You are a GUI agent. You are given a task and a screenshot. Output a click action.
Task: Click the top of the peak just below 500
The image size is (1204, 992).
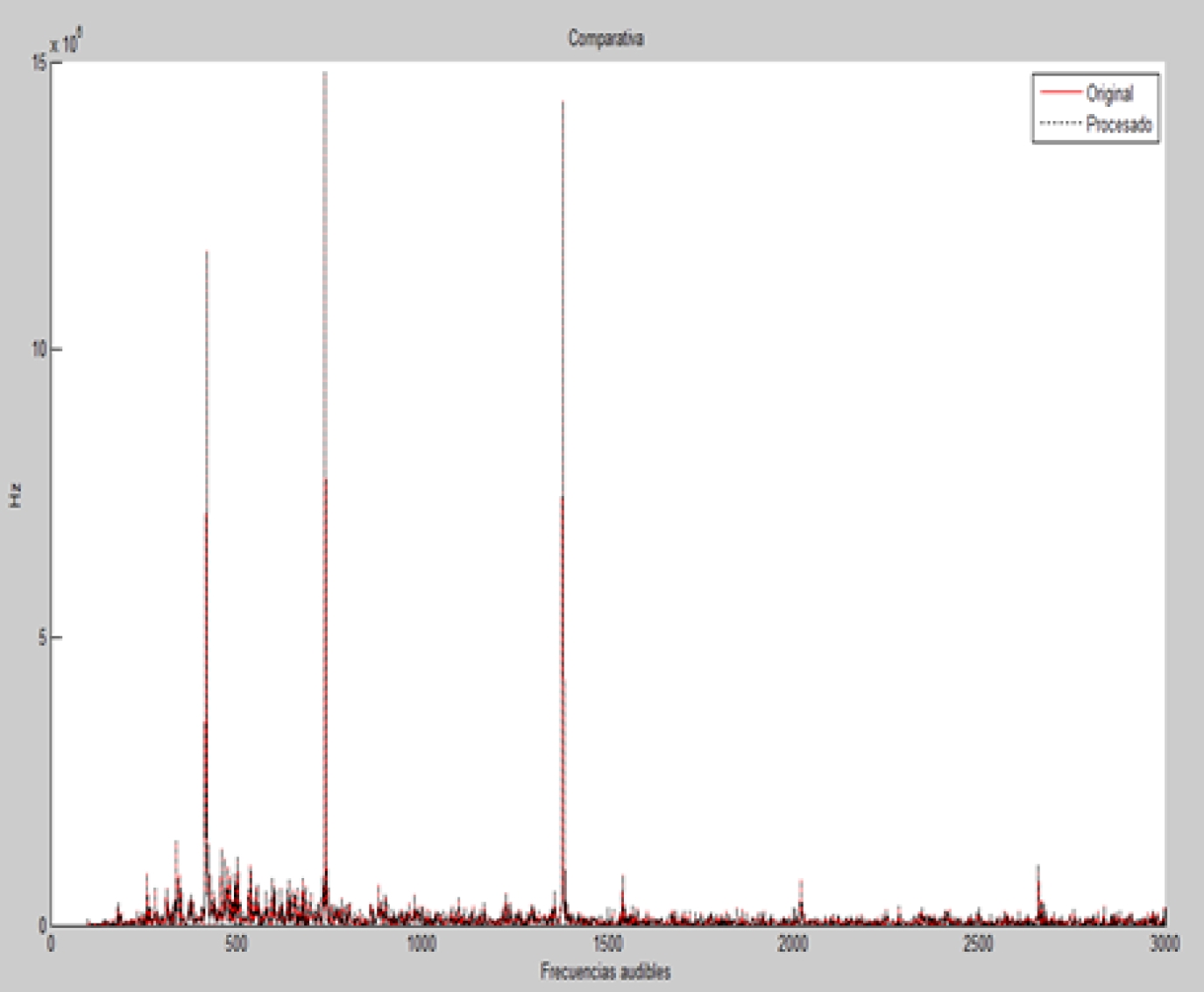207,254
